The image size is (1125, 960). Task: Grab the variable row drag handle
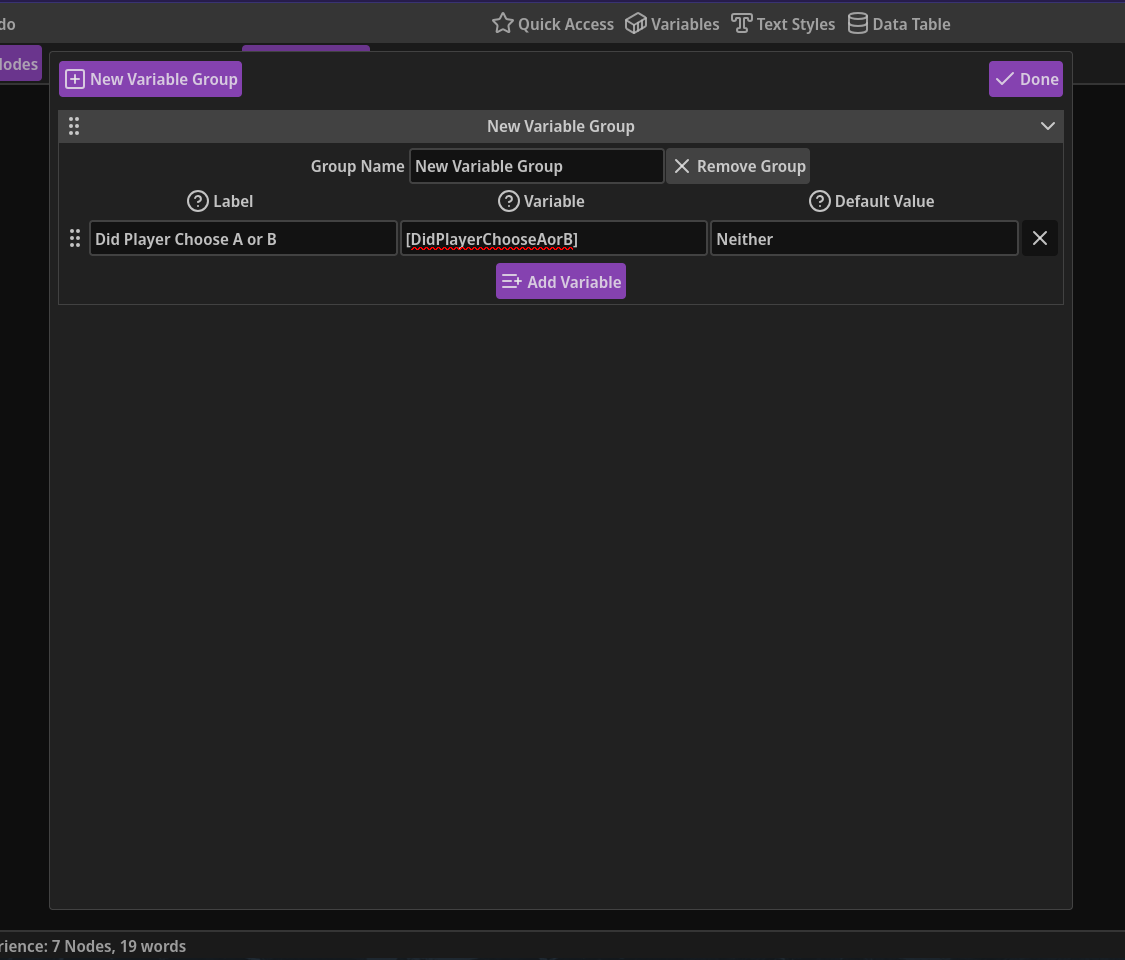(x=74, y=238)
